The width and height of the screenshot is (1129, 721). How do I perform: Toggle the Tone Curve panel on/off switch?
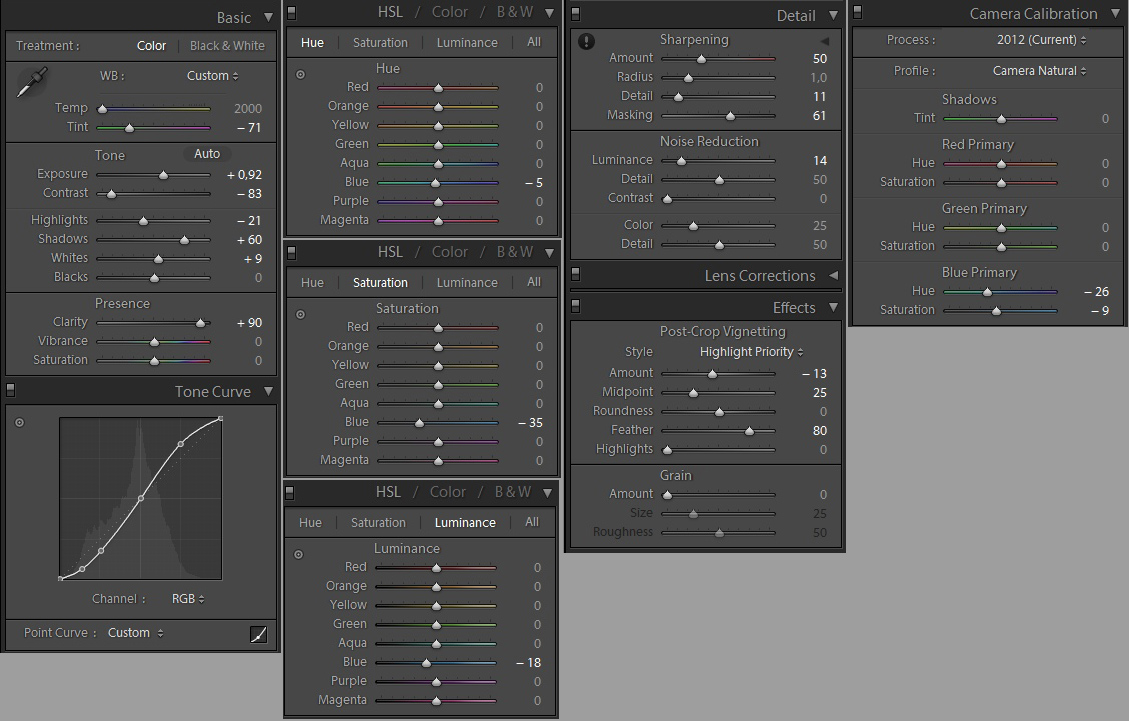[11, 390]
